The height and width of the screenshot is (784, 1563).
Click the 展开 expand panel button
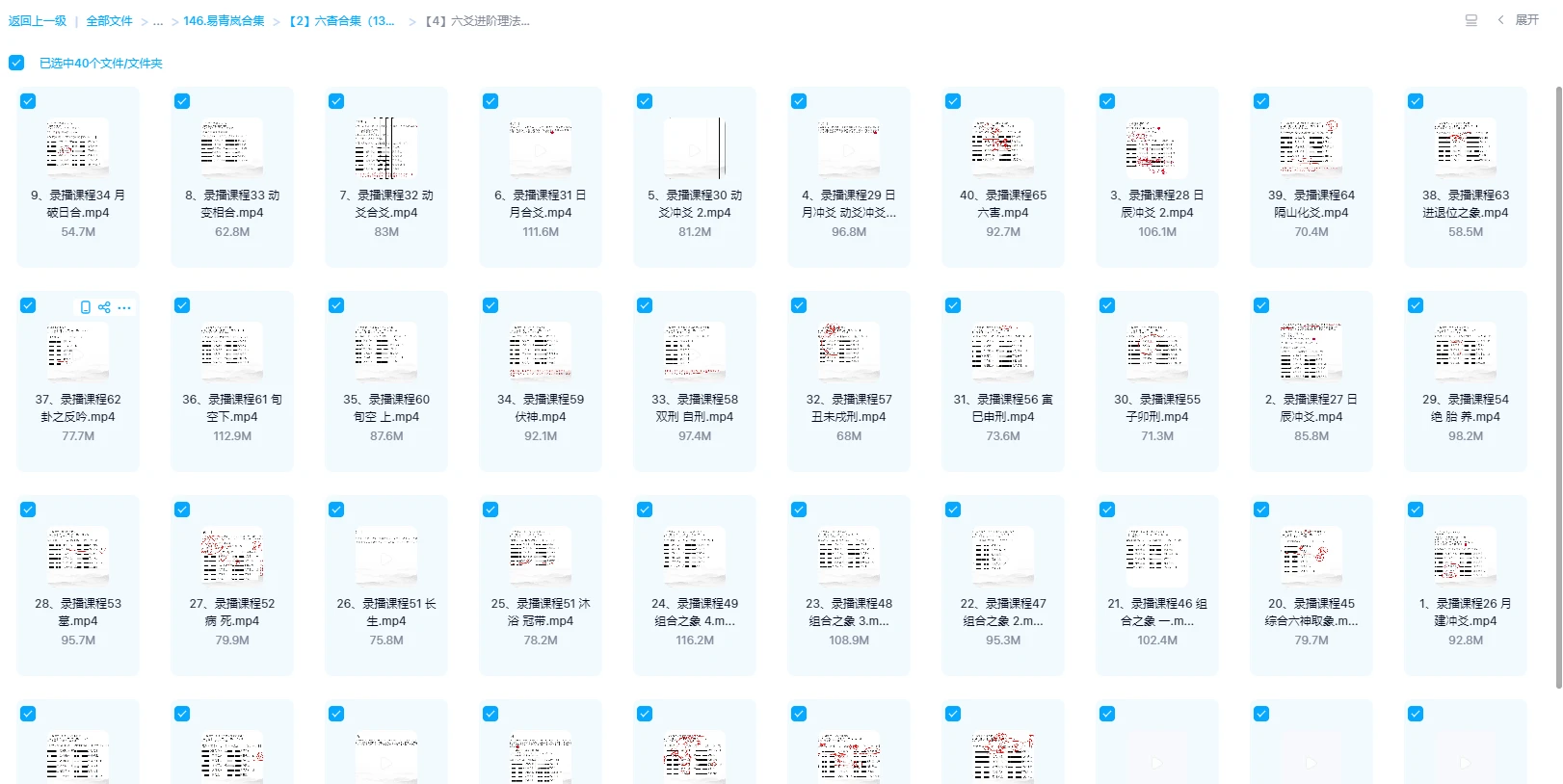pos(1527,20)
